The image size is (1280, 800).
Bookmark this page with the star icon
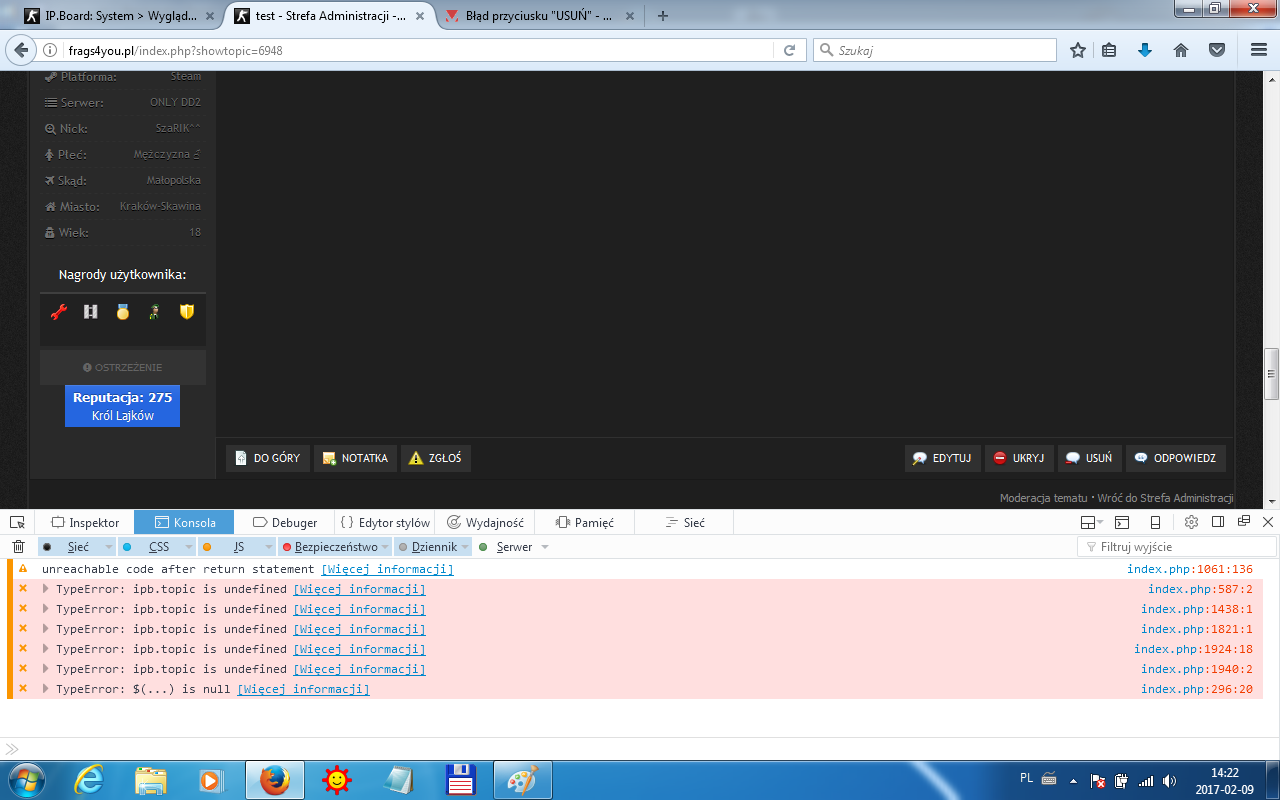(1078, 50)
